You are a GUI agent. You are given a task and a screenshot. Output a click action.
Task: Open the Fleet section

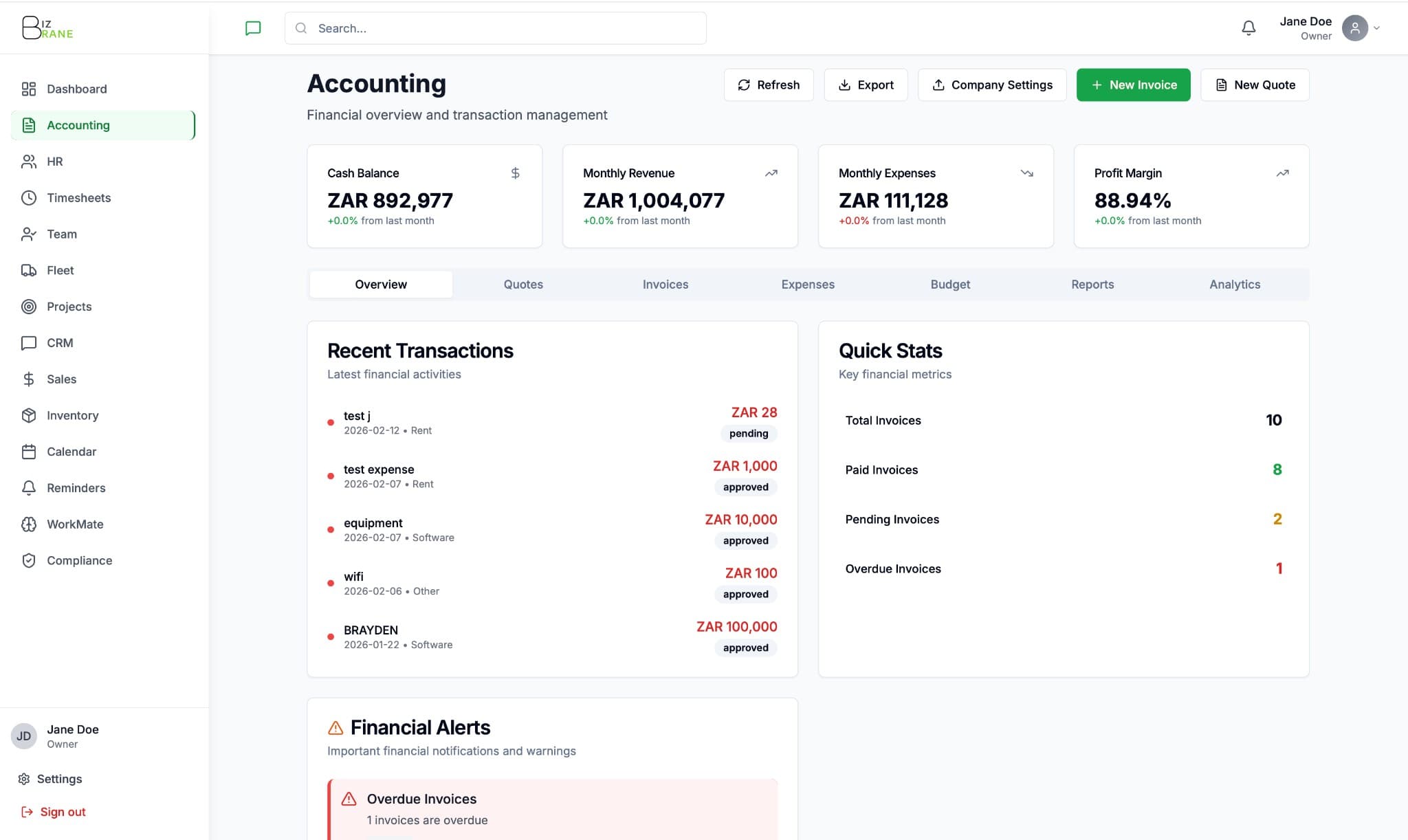tap(59, 270)
